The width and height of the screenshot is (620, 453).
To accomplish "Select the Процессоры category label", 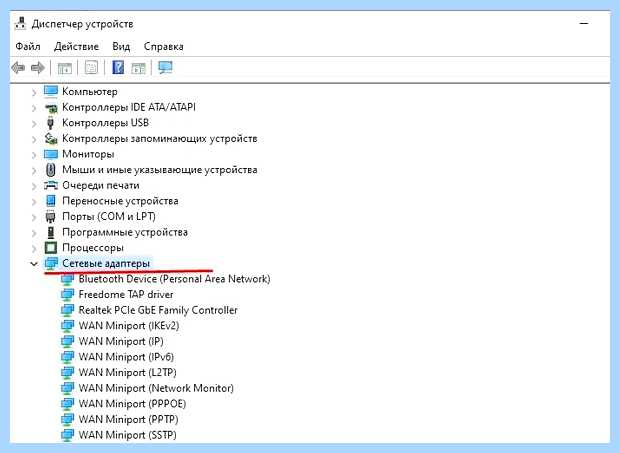I will pyautogui.click(x=93, y=248).
